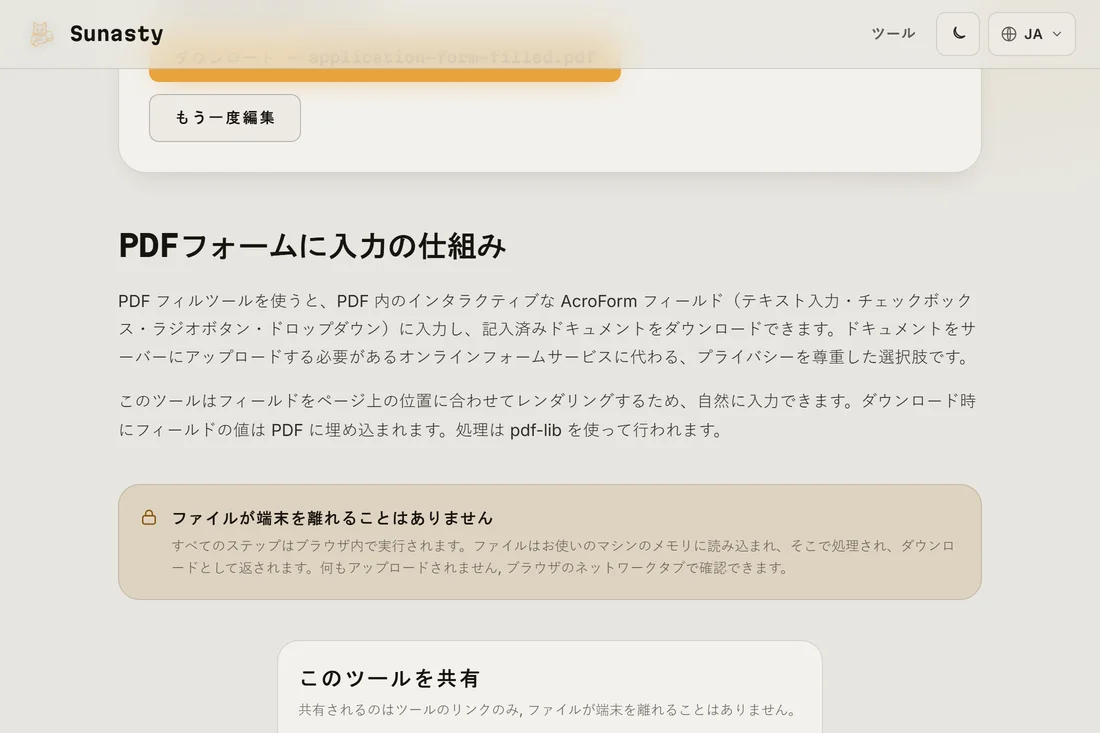Viewport: 1100px width, 733px height.
Task: Click the pdf-lib text in the paragraph
Action: [535, 430]
